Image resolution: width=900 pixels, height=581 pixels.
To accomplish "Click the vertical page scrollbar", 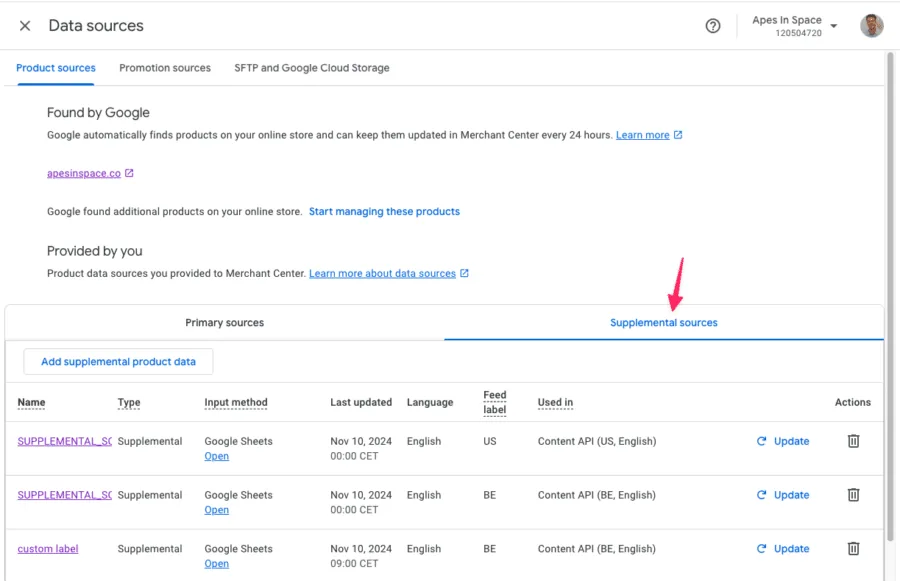I will pyautogui.click(x=890, y=300).
